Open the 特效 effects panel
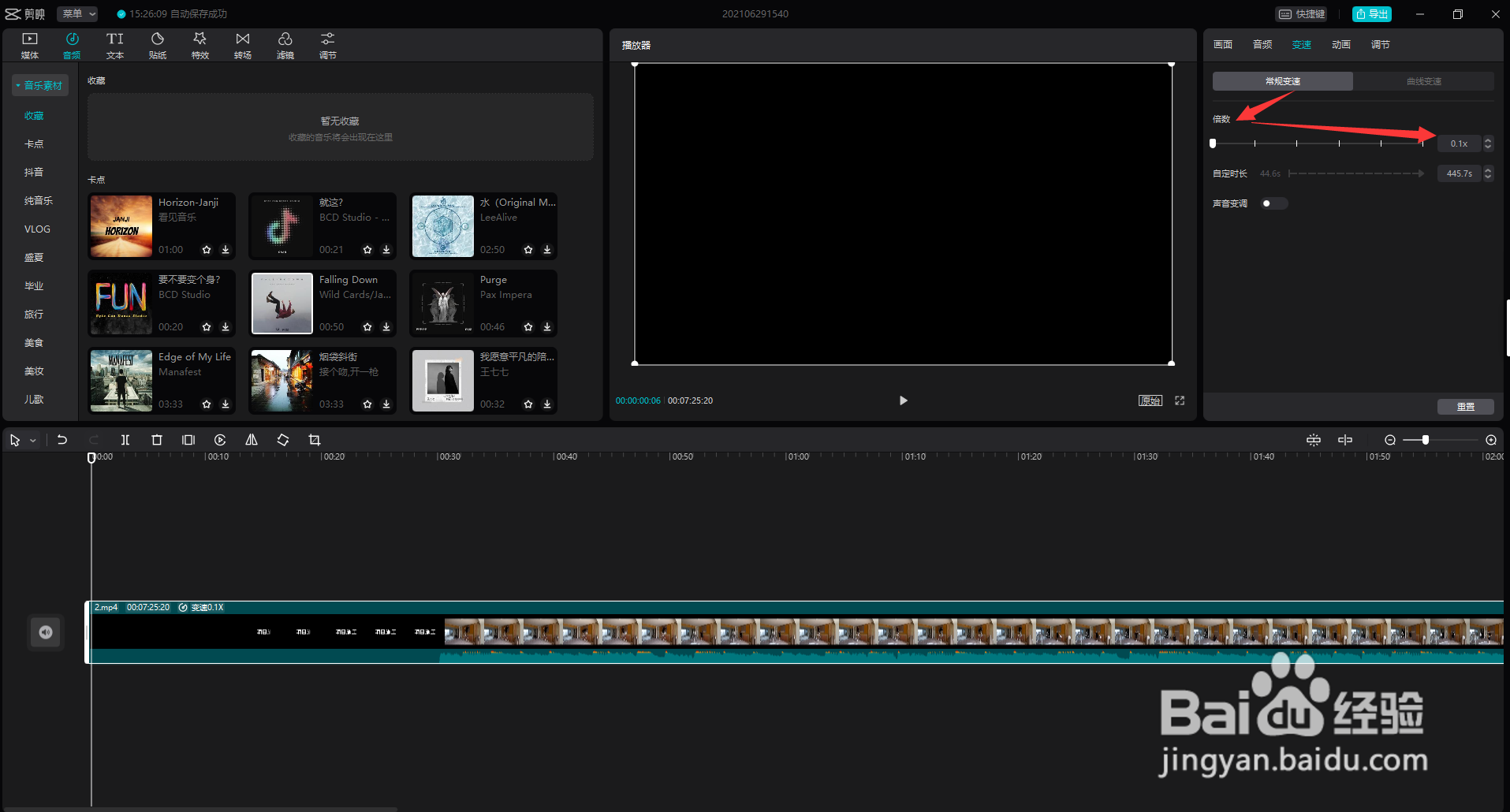This screenshot has height=812, width=1510. click(x=200, y=46)
